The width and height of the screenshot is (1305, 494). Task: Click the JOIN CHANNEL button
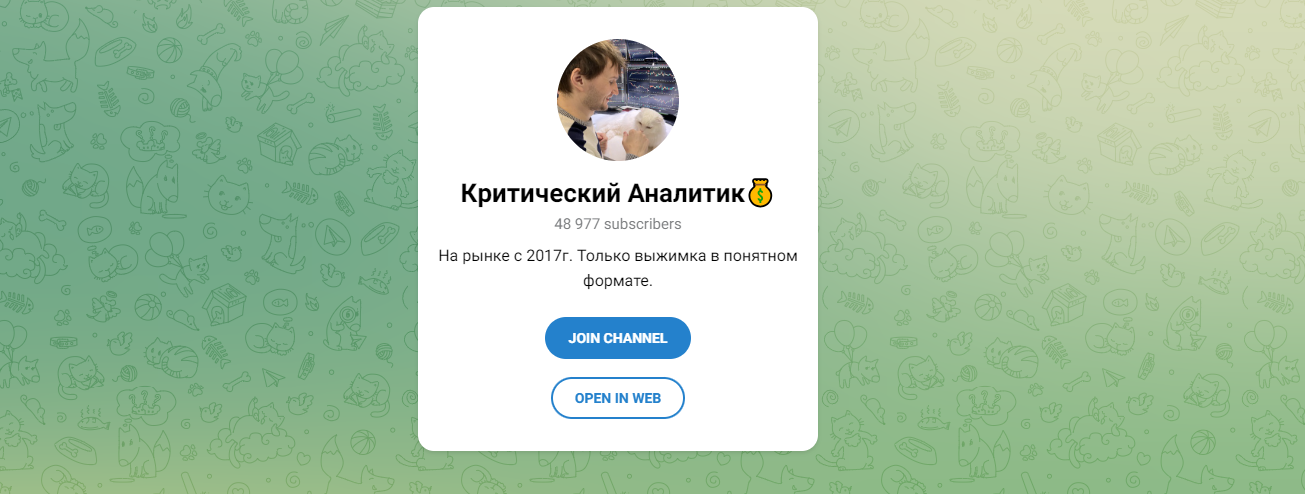pyautogui.click(x=618, y=338)
